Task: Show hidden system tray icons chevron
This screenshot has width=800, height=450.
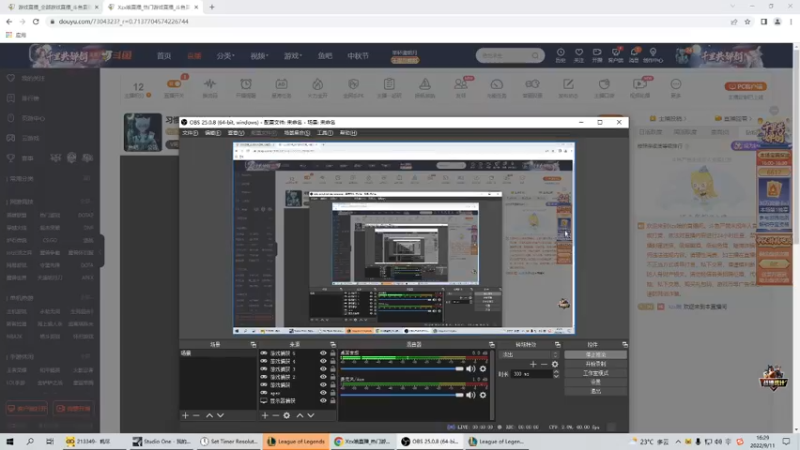Action: tap(678, 441)
